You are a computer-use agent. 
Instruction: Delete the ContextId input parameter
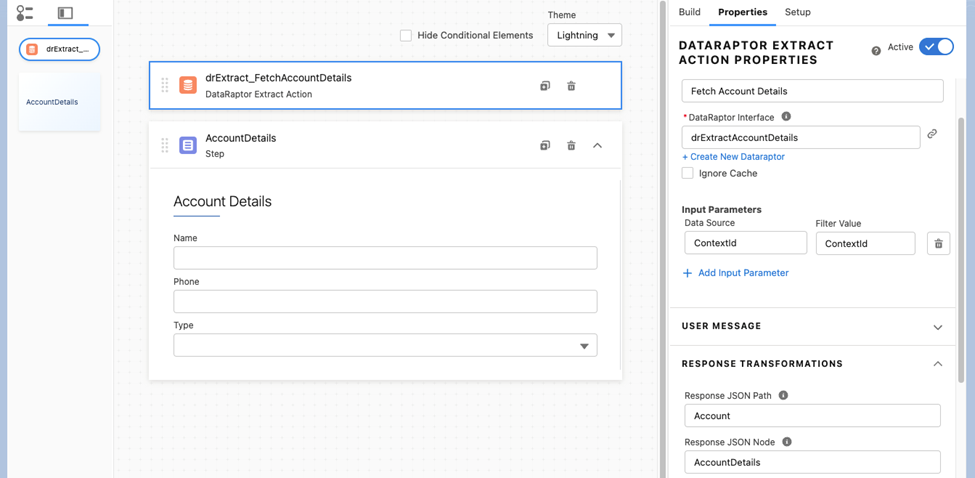click(939, 243)
